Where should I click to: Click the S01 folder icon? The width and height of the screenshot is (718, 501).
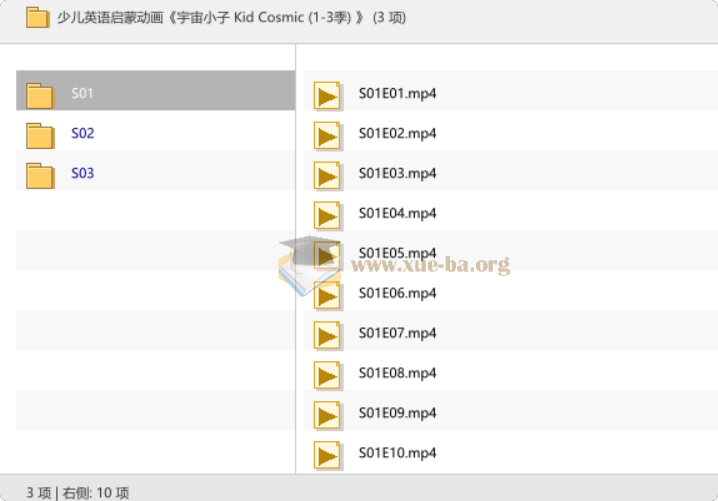(40, 95)
